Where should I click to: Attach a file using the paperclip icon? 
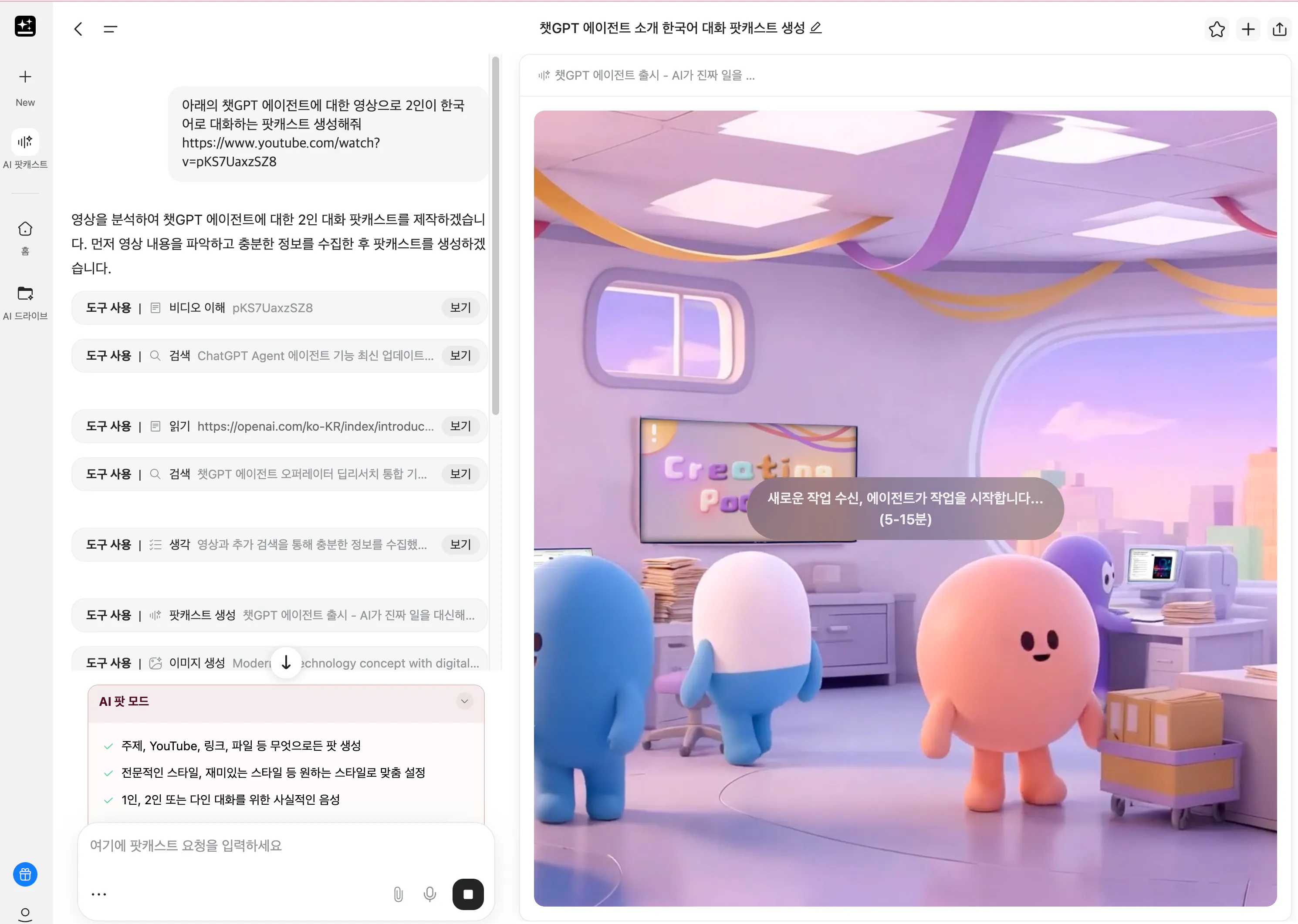point(399,894)
